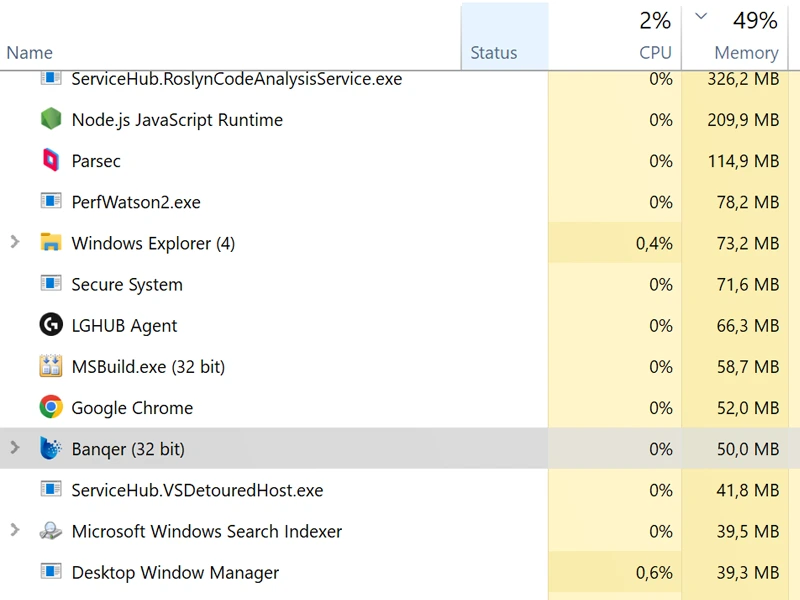Select the ServiceHub.RoslynCodeAnalysisService.exe process name
The width and height of the screenshot is (800, 600).
click(237, 79)
